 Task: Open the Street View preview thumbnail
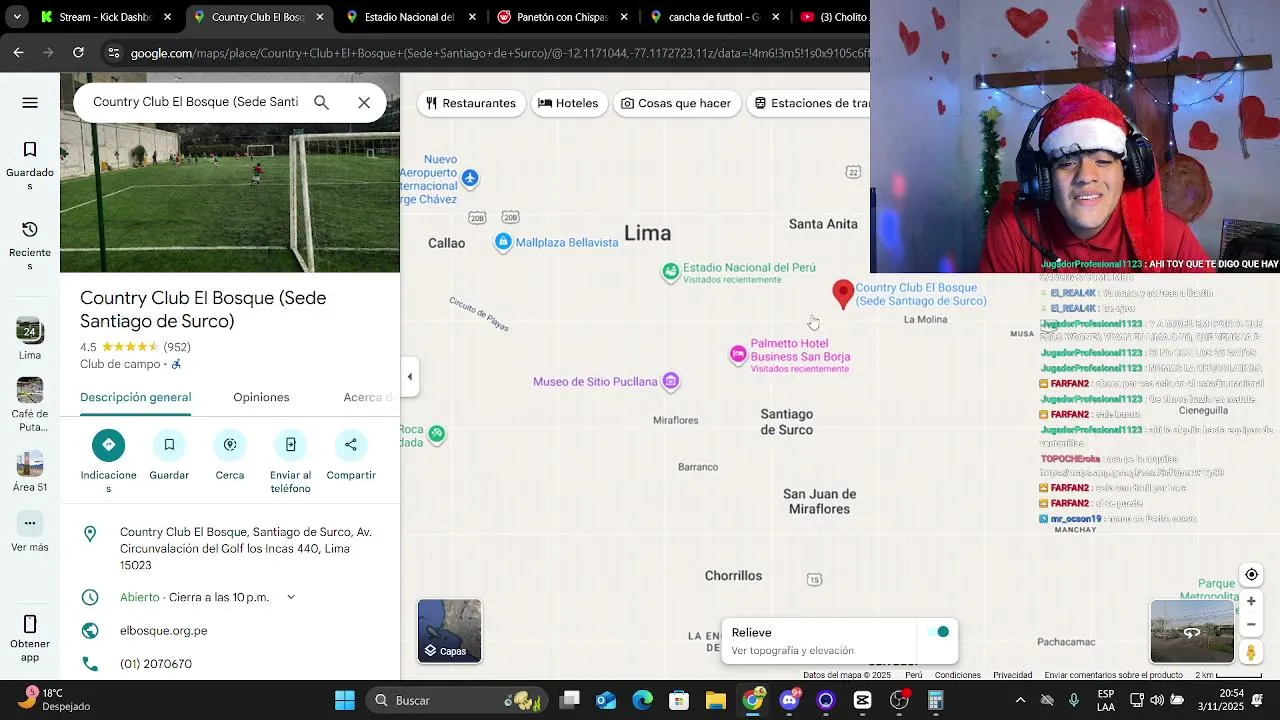coord(1192,632)
